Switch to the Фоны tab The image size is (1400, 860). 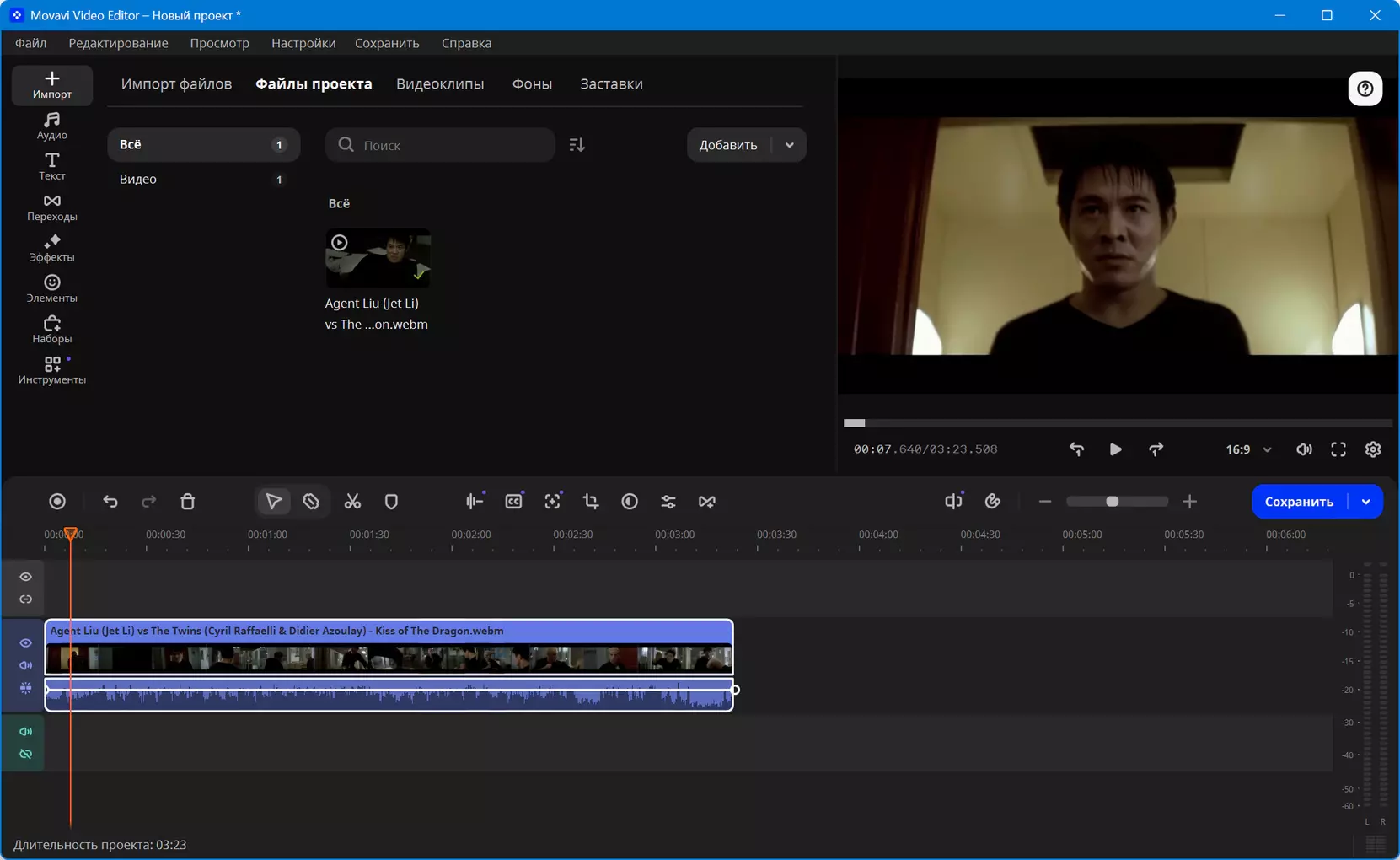click(532, 83)
